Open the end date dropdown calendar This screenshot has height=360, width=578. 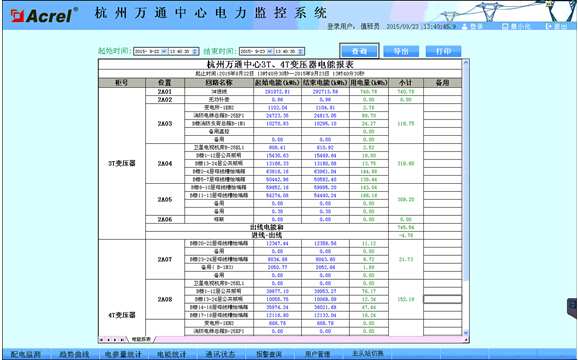(x=270, y=51)
